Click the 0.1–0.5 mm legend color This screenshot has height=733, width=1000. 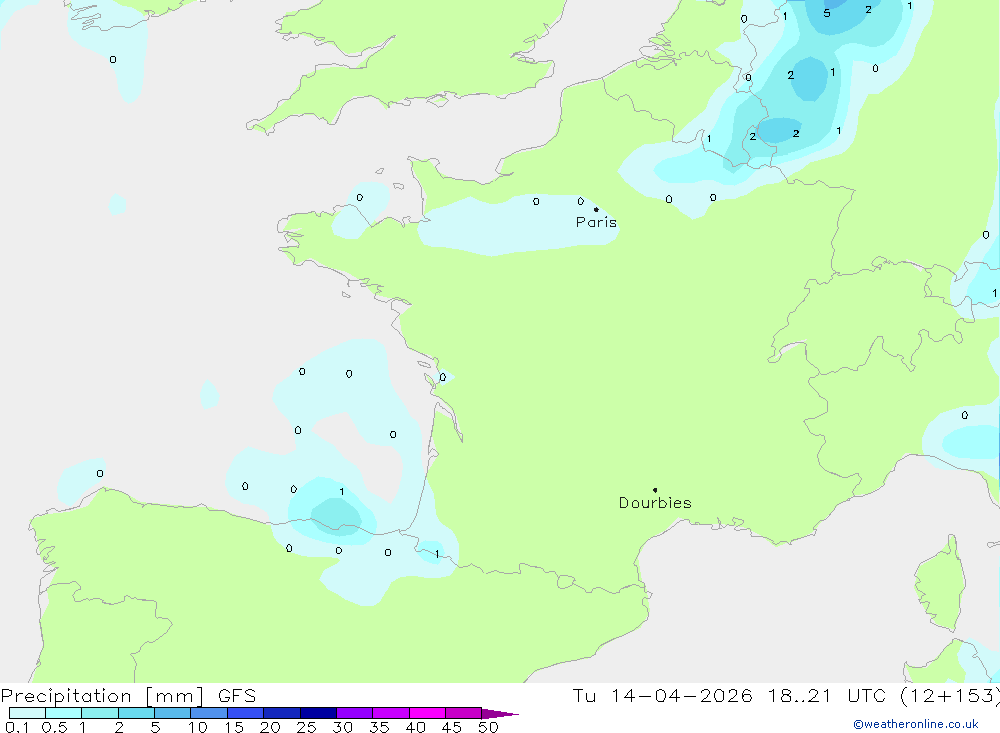(x=27, y=713)
